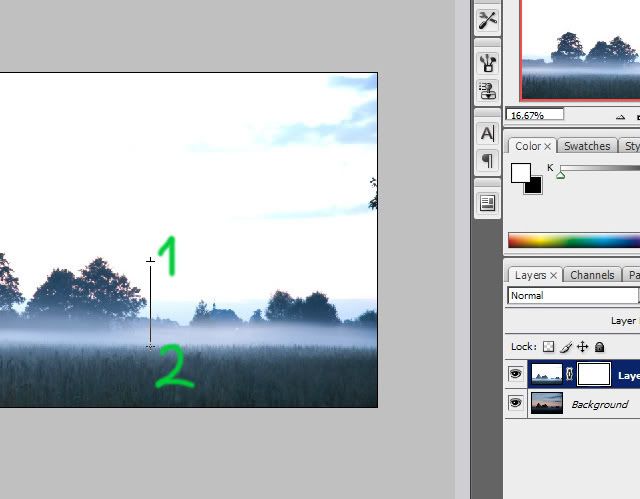Open the Brushes panel icon

point(487,62)
